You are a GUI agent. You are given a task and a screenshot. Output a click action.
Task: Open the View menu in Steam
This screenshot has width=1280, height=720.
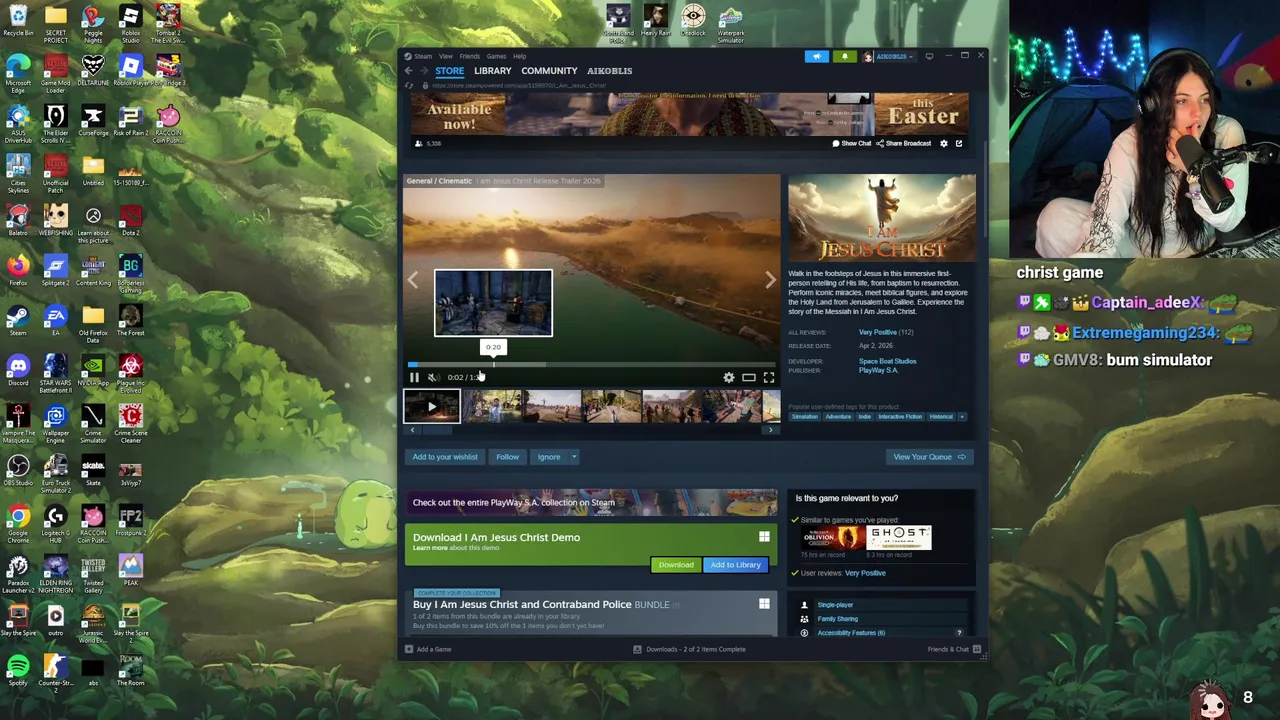(446, 56)
